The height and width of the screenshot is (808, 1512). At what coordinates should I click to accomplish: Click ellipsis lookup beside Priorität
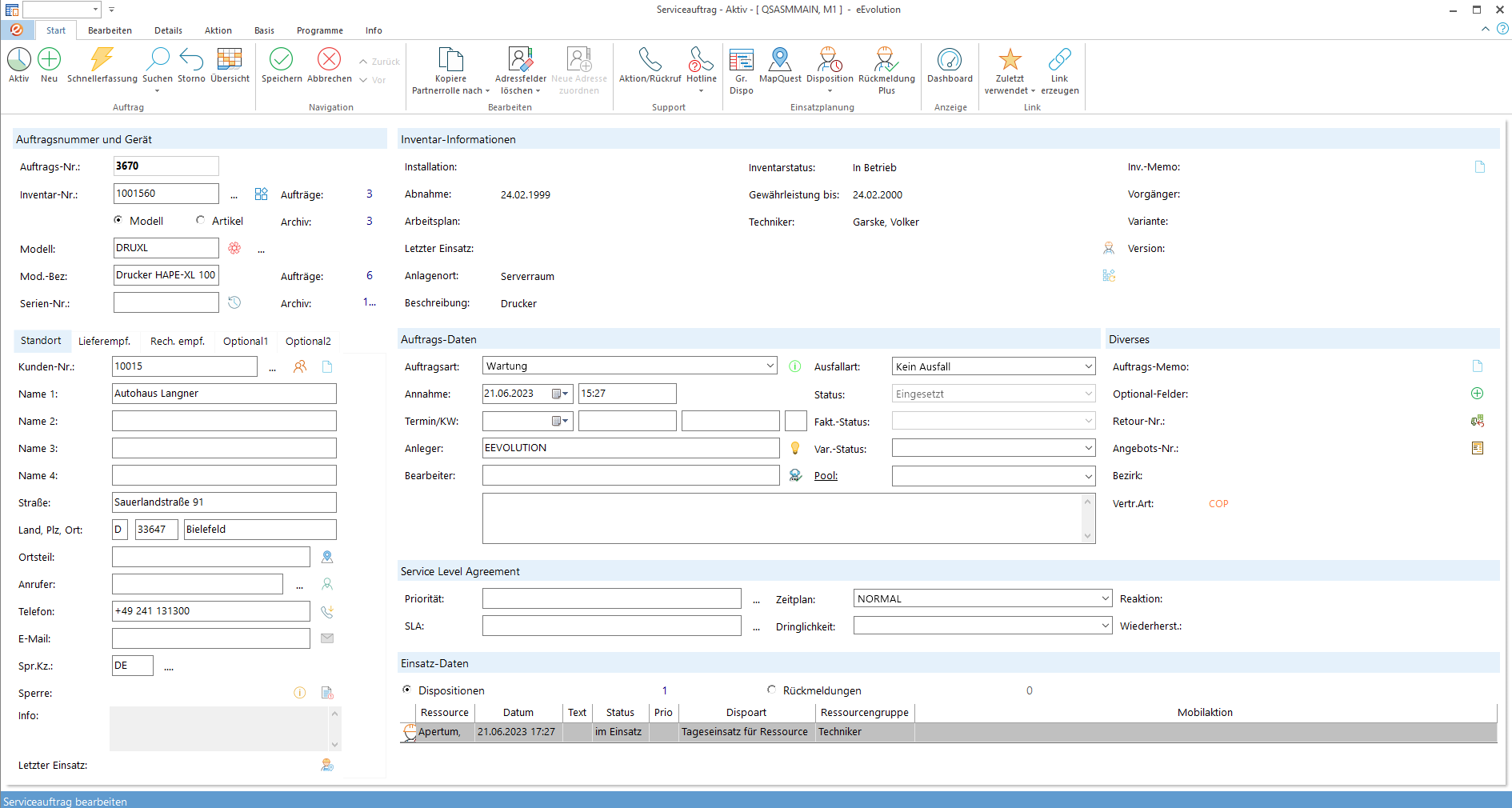(756, 600)
